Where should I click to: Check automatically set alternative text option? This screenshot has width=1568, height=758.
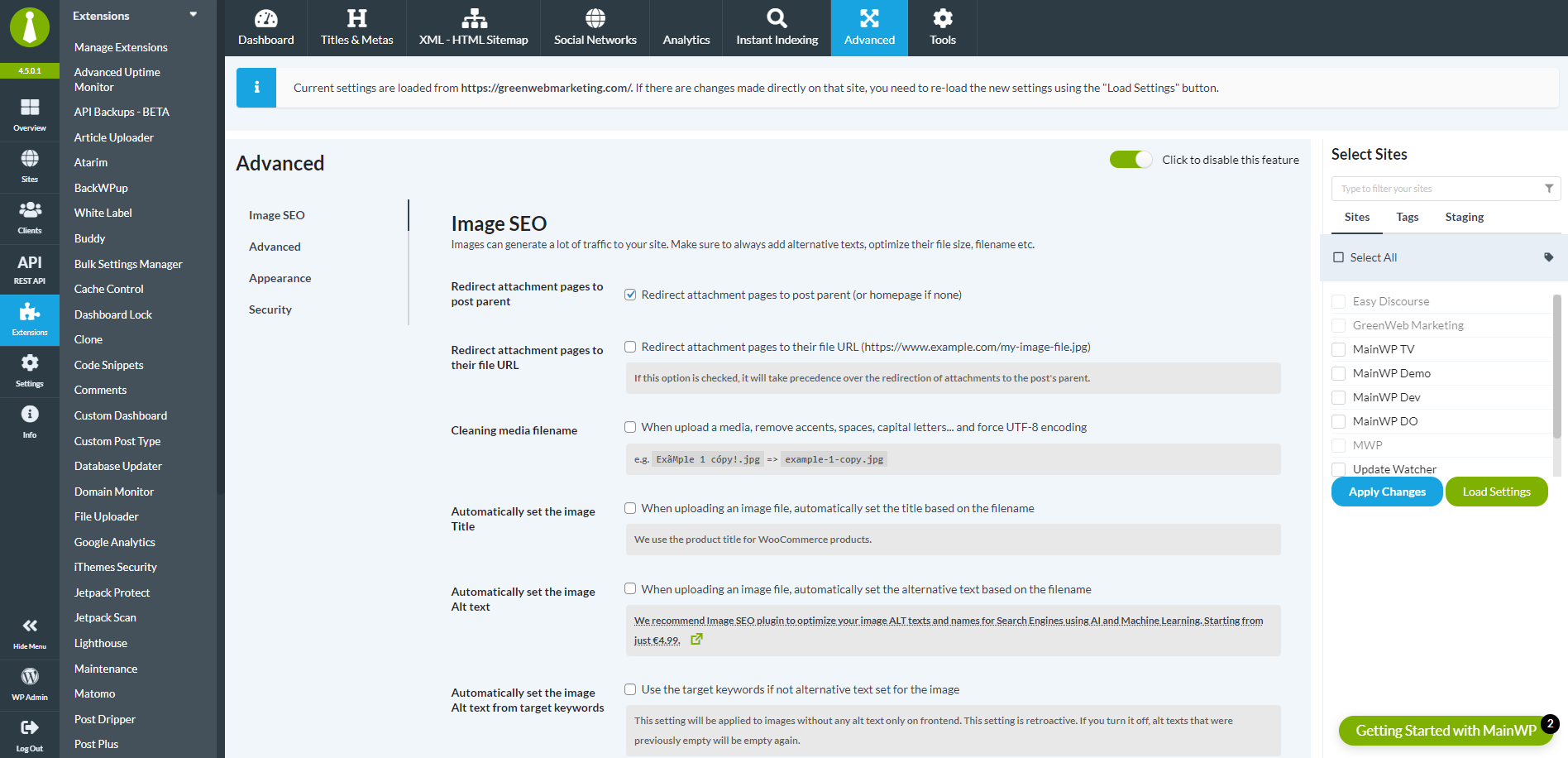(x=630, y=589)
